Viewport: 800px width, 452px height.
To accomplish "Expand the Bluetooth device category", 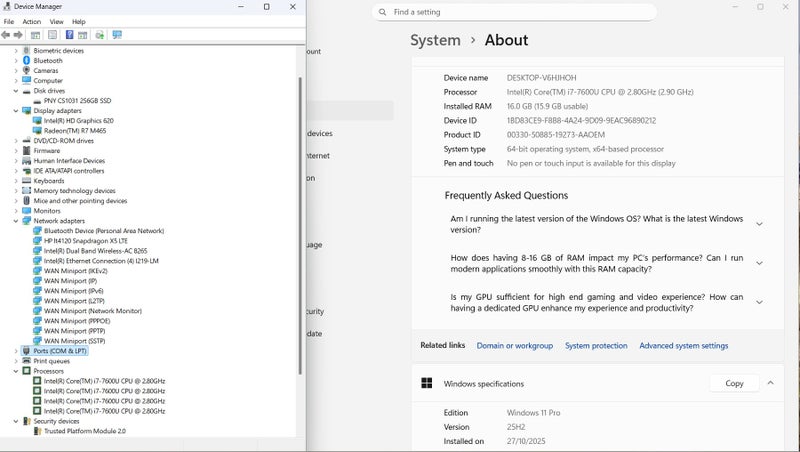I will 16,61.
